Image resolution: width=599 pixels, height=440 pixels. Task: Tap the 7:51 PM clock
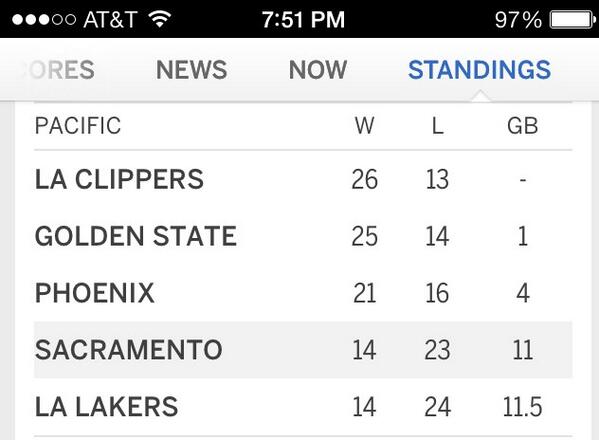(x=303, y=19)
